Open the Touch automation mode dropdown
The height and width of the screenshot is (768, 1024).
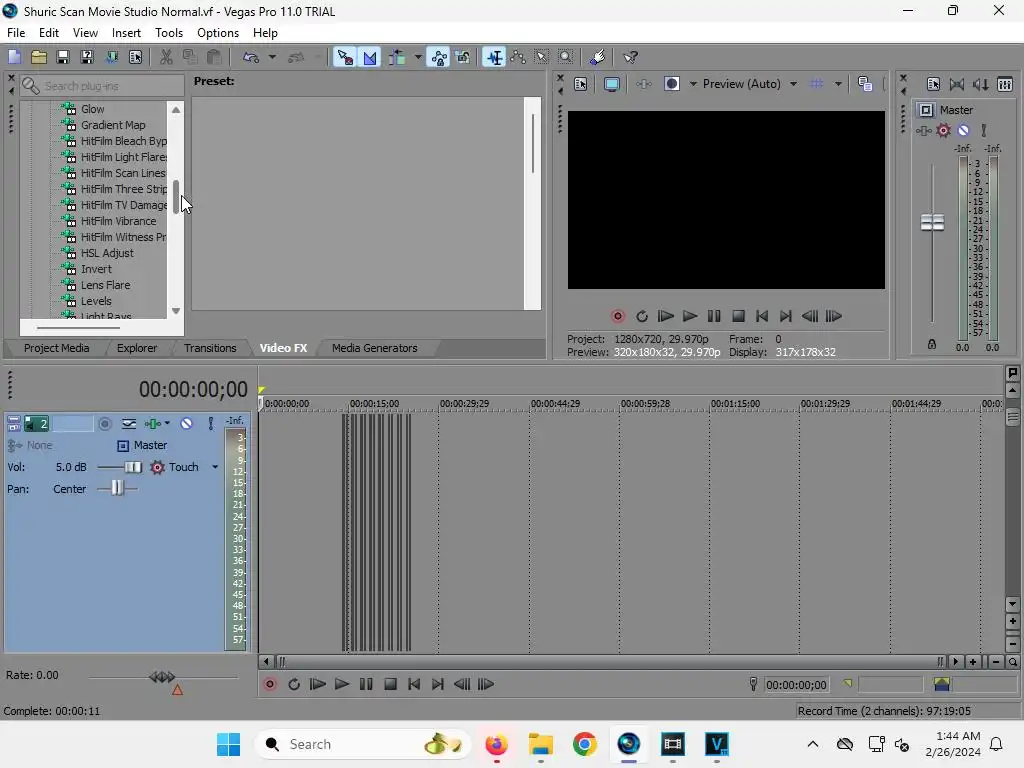(215, 468)
